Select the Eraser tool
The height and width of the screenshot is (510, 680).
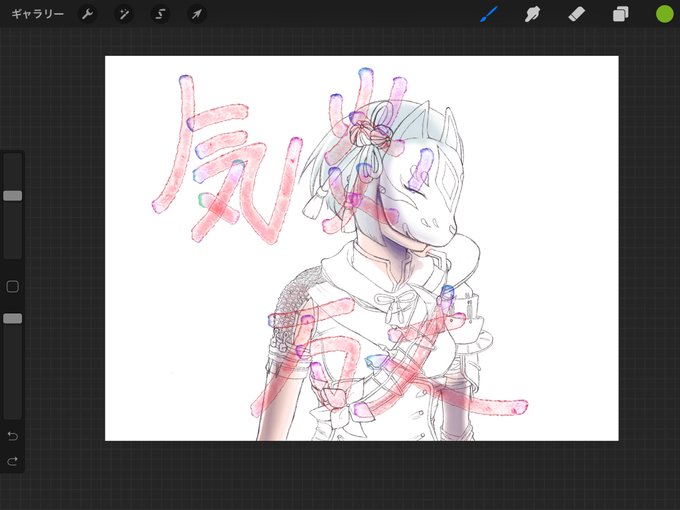click(x=577, y=14)
